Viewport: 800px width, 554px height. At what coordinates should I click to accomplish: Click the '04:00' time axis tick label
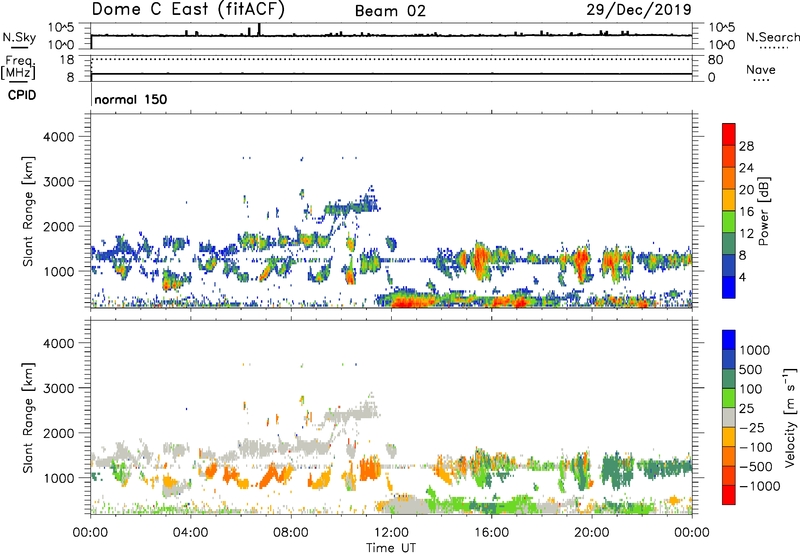[x=190, y=533]
